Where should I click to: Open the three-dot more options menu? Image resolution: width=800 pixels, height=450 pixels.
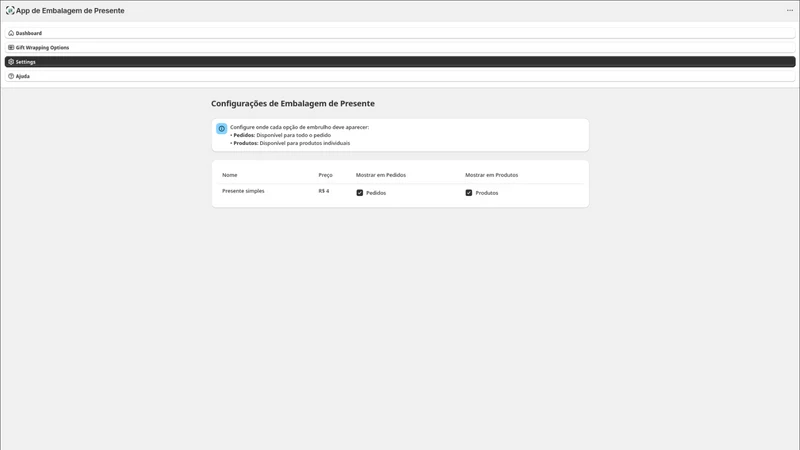click(790, 10)
